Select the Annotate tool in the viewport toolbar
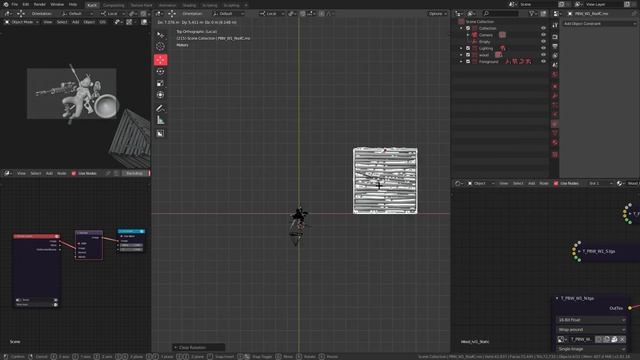The width and height of the screenshot is (640, 360). click(x=160, y=109)
